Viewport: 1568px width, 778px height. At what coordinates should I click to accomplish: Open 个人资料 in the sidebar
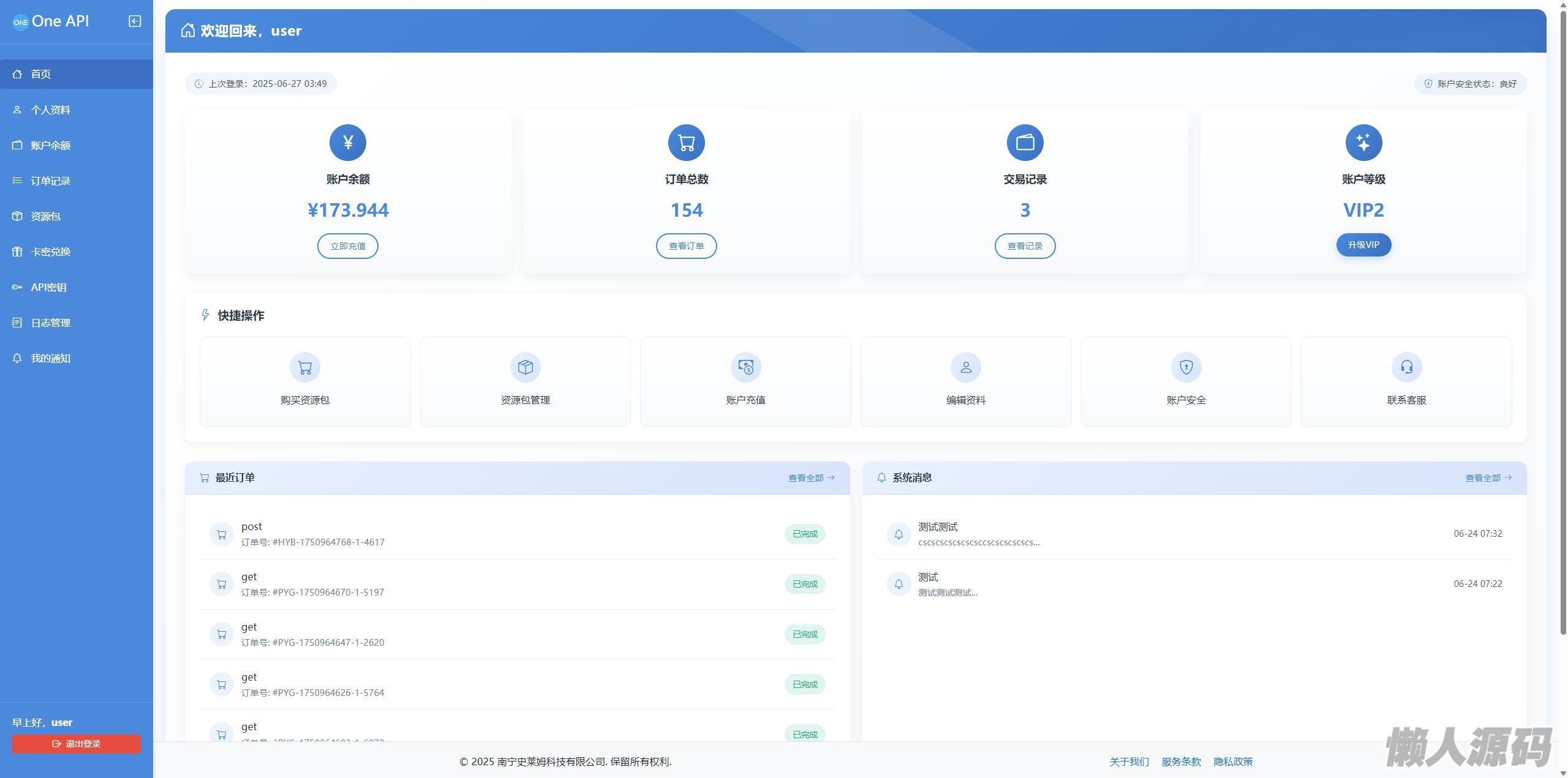pyautogui.click(x=51, y=110)
